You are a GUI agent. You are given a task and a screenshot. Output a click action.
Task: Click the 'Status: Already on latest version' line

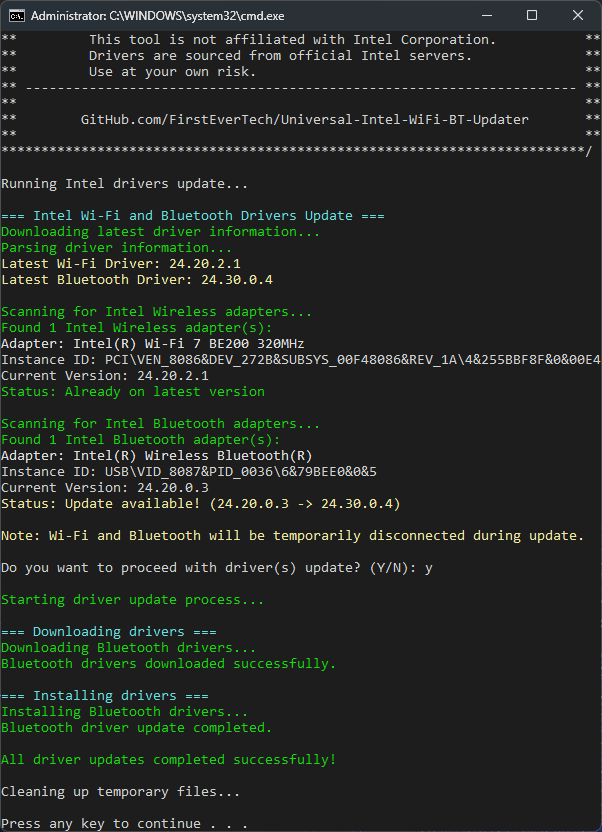(x=133, y=392)
